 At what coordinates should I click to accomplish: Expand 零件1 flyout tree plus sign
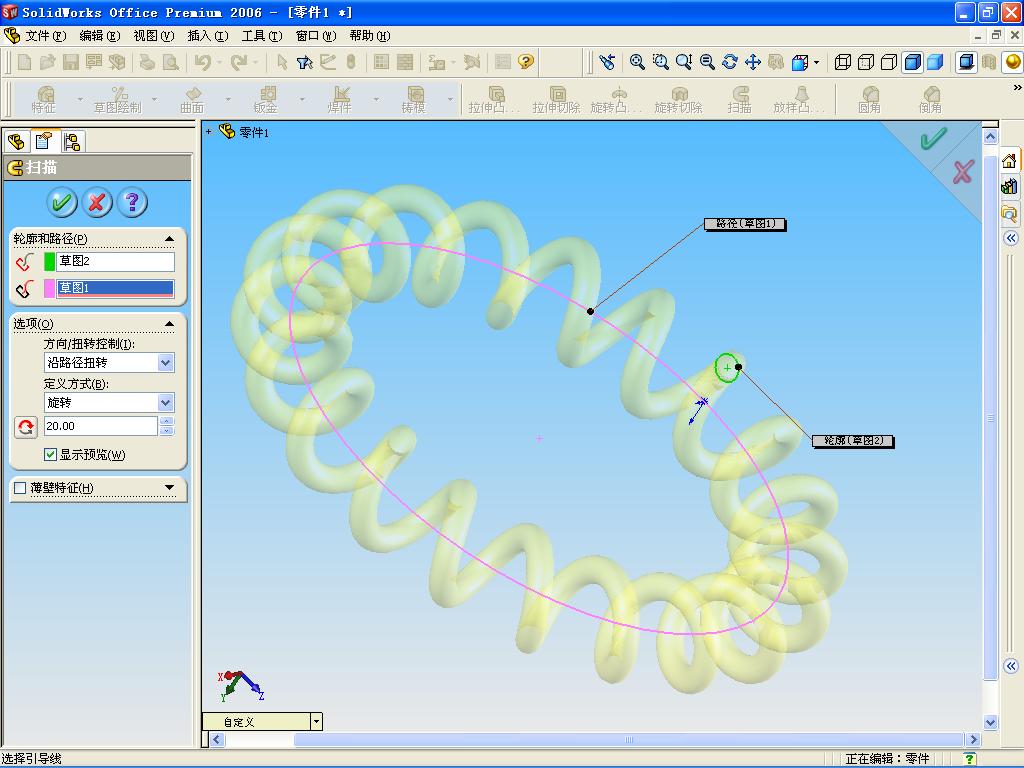(208, 132)
